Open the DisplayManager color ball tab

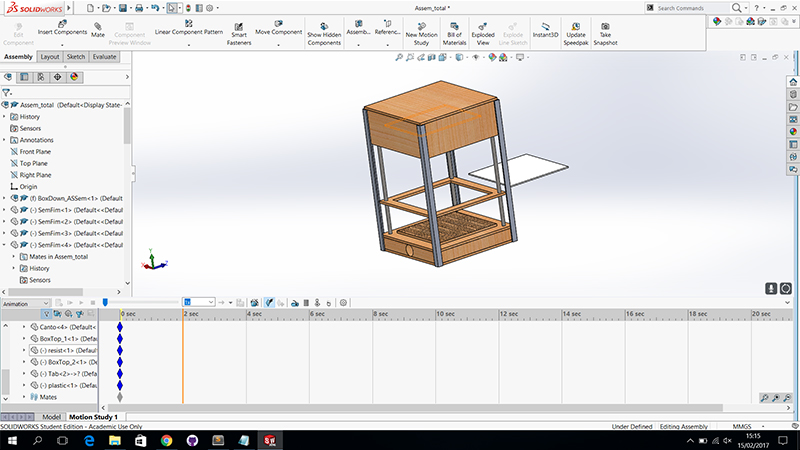coord(74,77)
